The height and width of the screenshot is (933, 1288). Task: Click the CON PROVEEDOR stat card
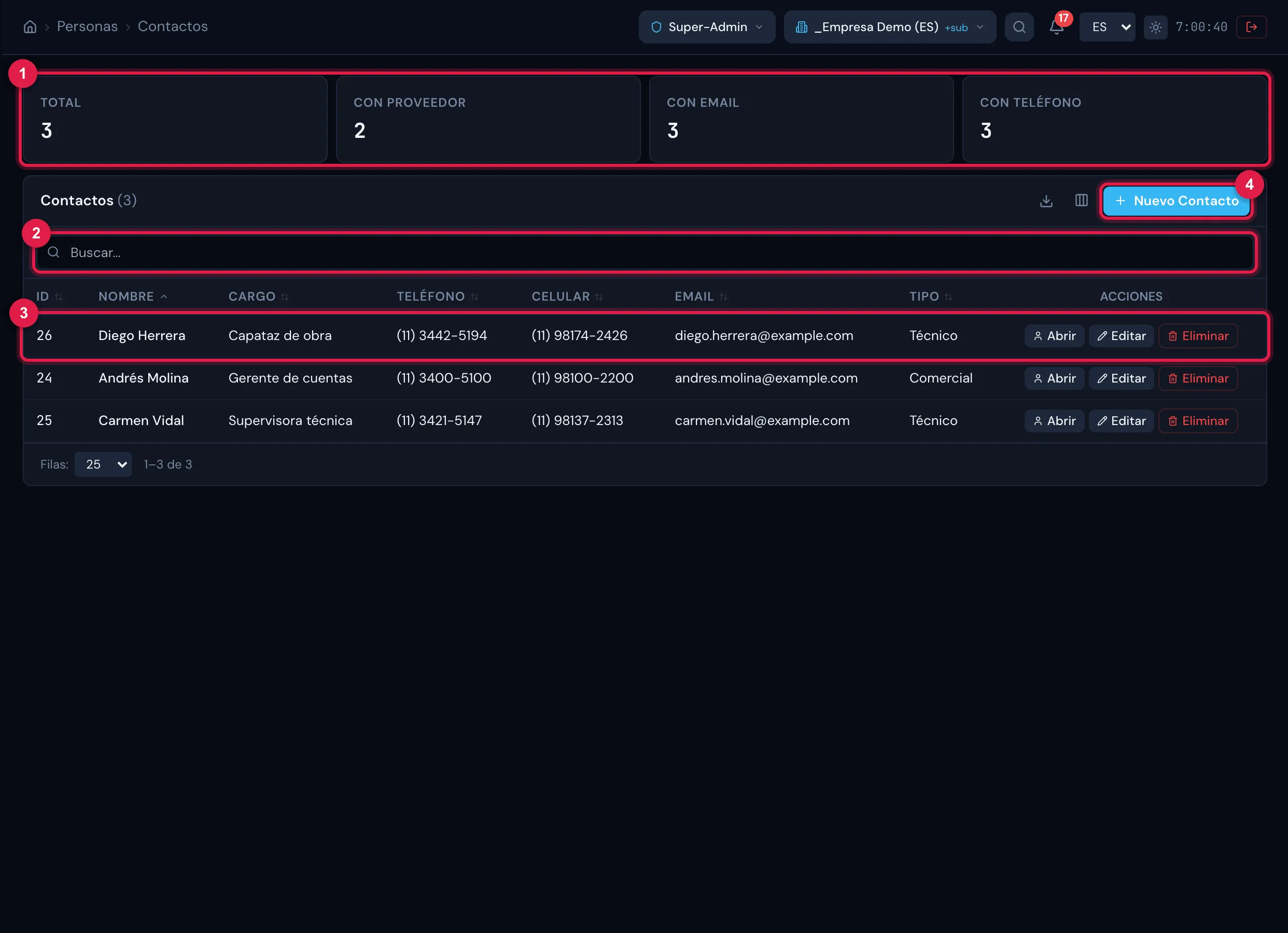(488, 119)
